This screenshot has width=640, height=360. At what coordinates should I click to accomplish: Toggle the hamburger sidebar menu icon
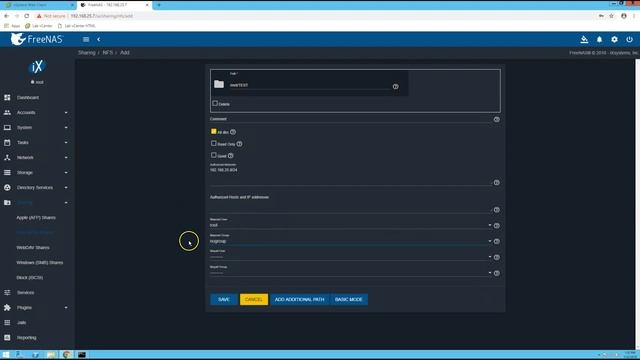86,39
